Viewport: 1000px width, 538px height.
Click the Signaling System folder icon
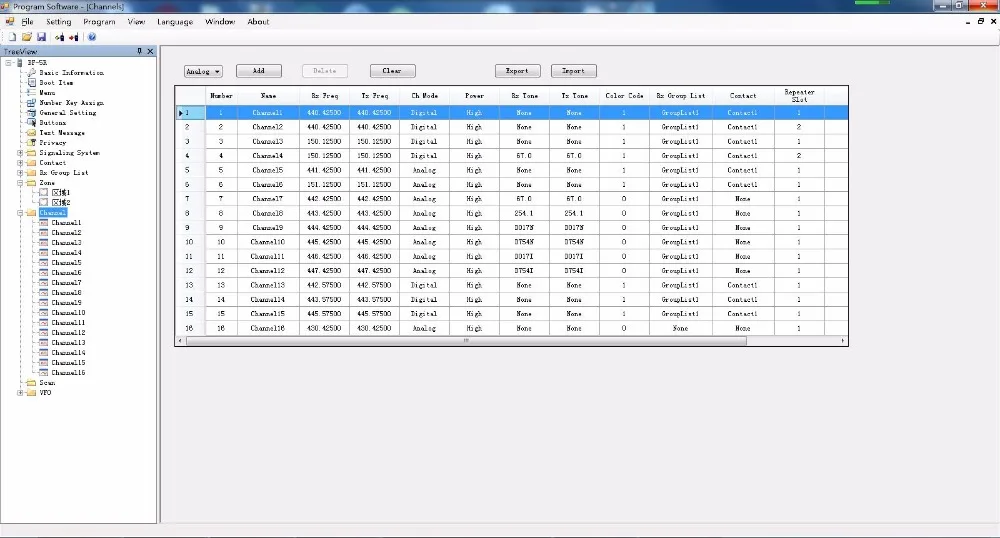(31, 153)
